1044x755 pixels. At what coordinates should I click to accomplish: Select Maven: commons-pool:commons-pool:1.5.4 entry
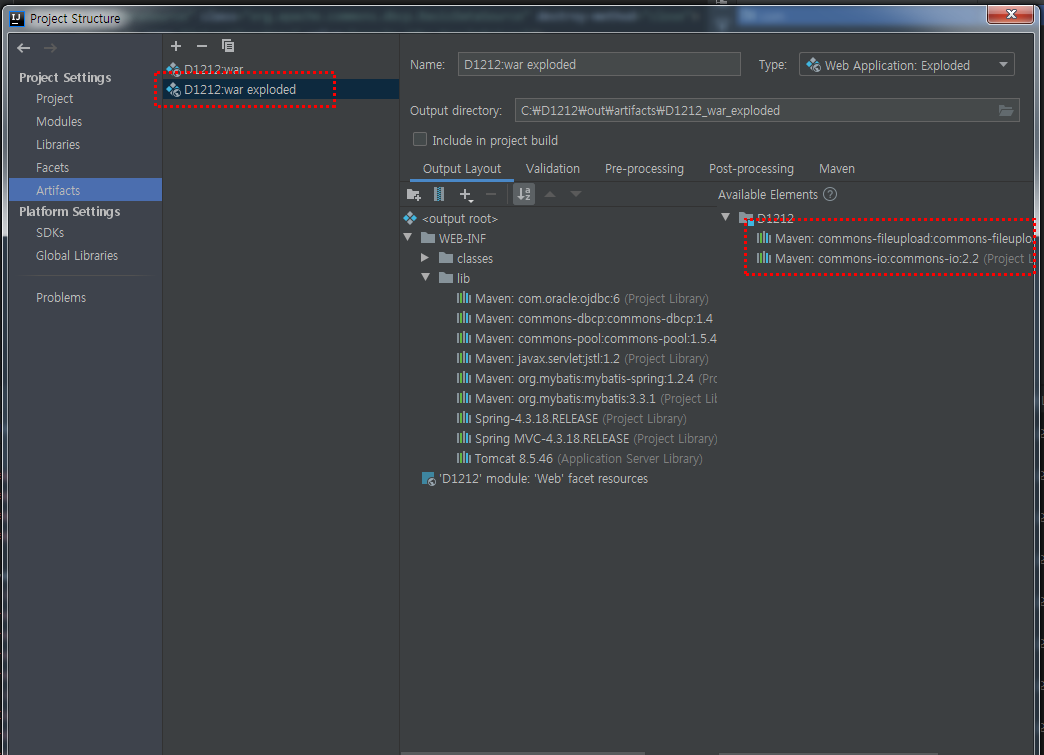click(586, 338)
